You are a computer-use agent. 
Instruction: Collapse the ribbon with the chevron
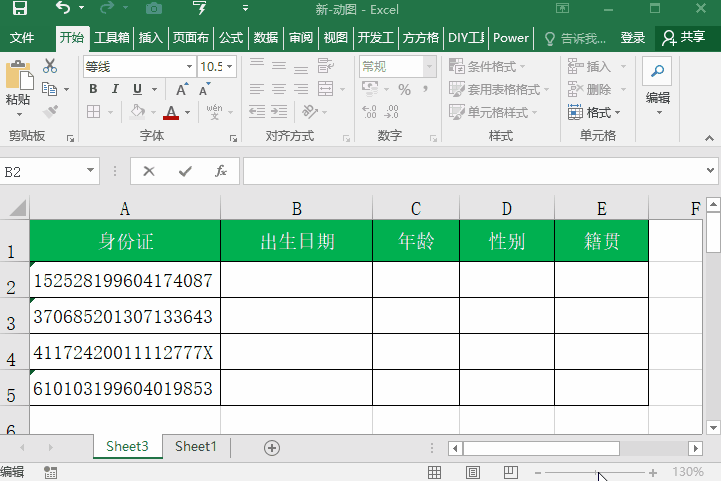tap(710, 138)
